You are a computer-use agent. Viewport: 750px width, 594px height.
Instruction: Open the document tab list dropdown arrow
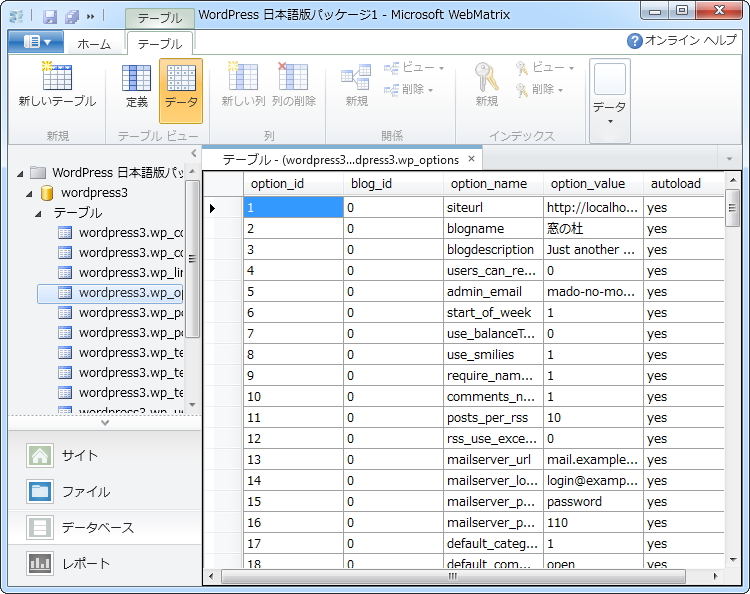click(x=729, y=159)
